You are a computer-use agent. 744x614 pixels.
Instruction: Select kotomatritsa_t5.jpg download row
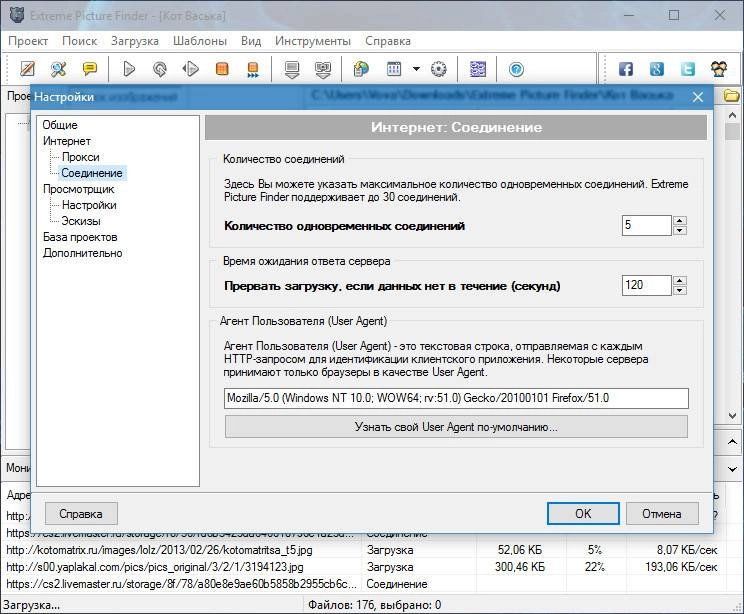[x=363, y=550]
